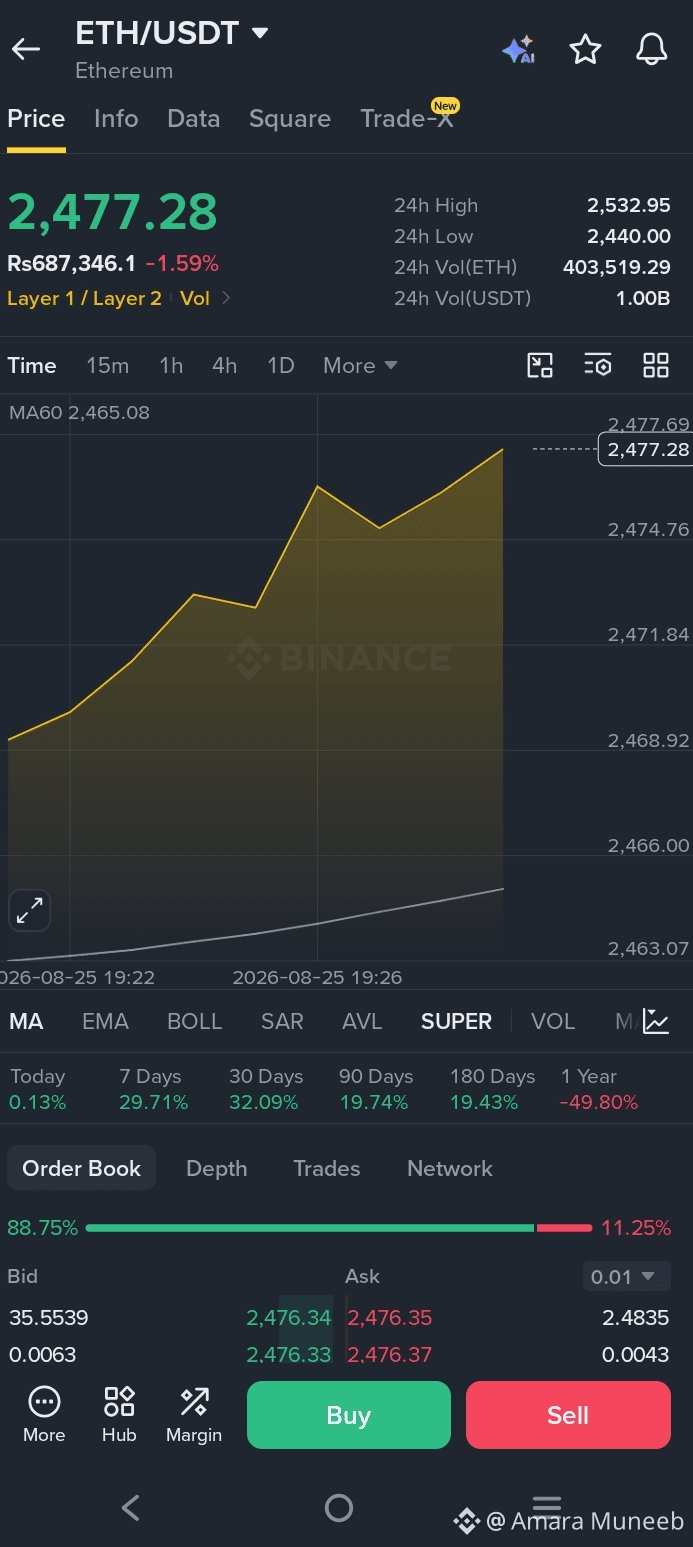Switch to the Depth tab
Screen dimensions: 693x1547
[x=216, y=1168]
